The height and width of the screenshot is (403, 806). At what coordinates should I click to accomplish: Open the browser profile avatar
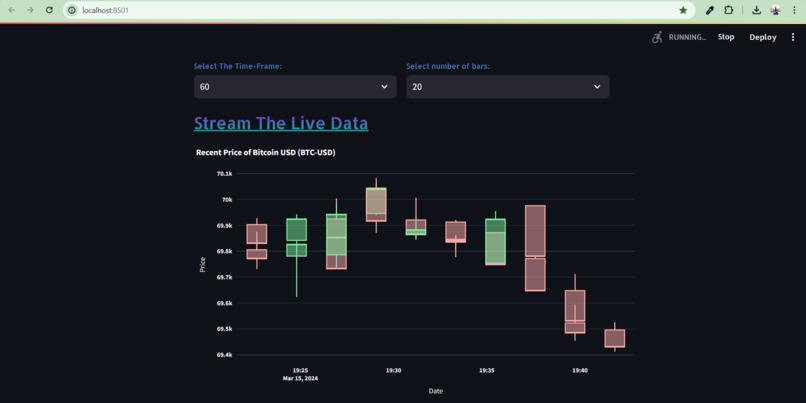[776, 10]
